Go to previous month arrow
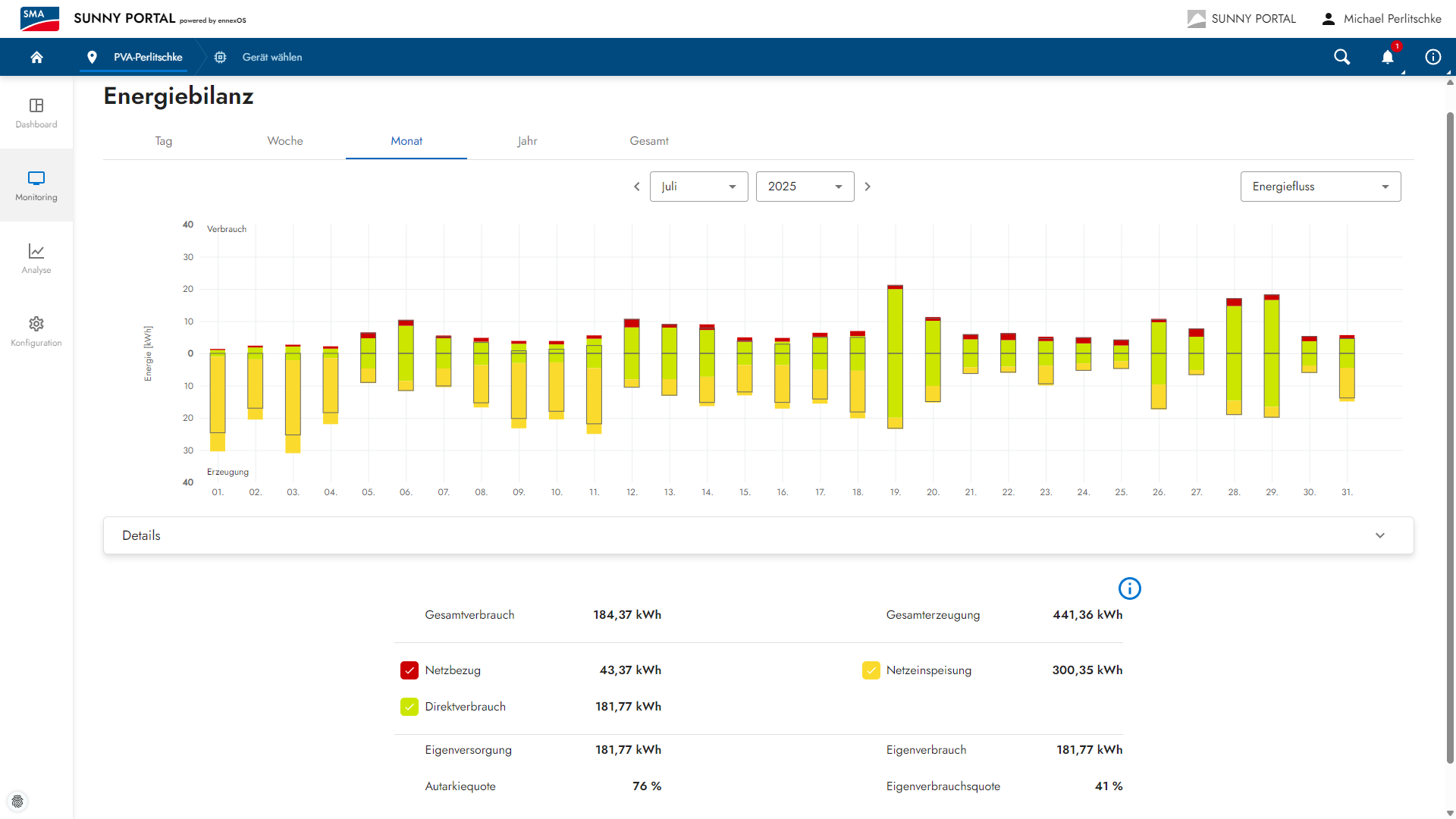Screen dimensions: 1456x819 [x=636, y=187]
